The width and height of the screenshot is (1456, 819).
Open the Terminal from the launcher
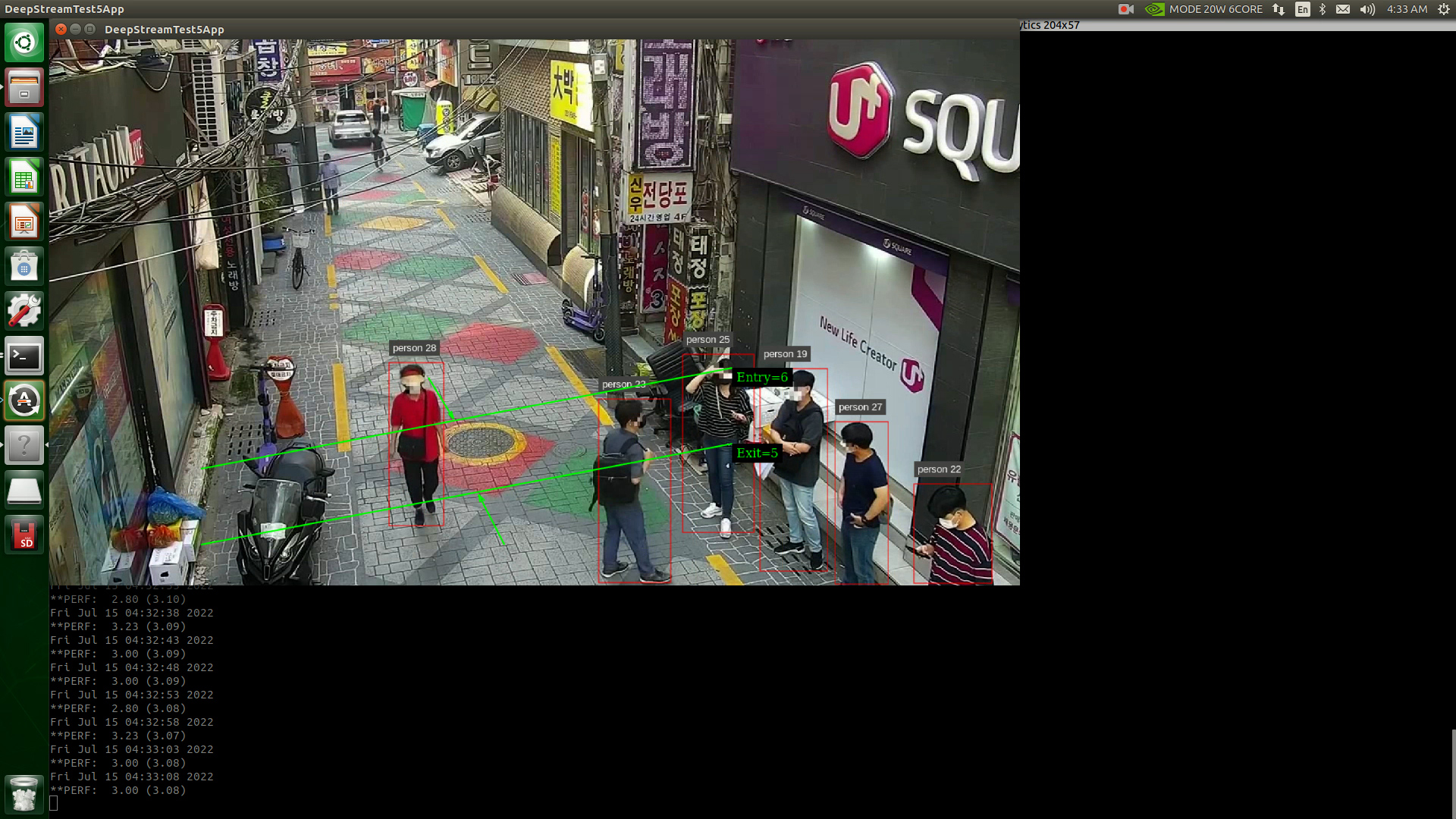point(24,356)
